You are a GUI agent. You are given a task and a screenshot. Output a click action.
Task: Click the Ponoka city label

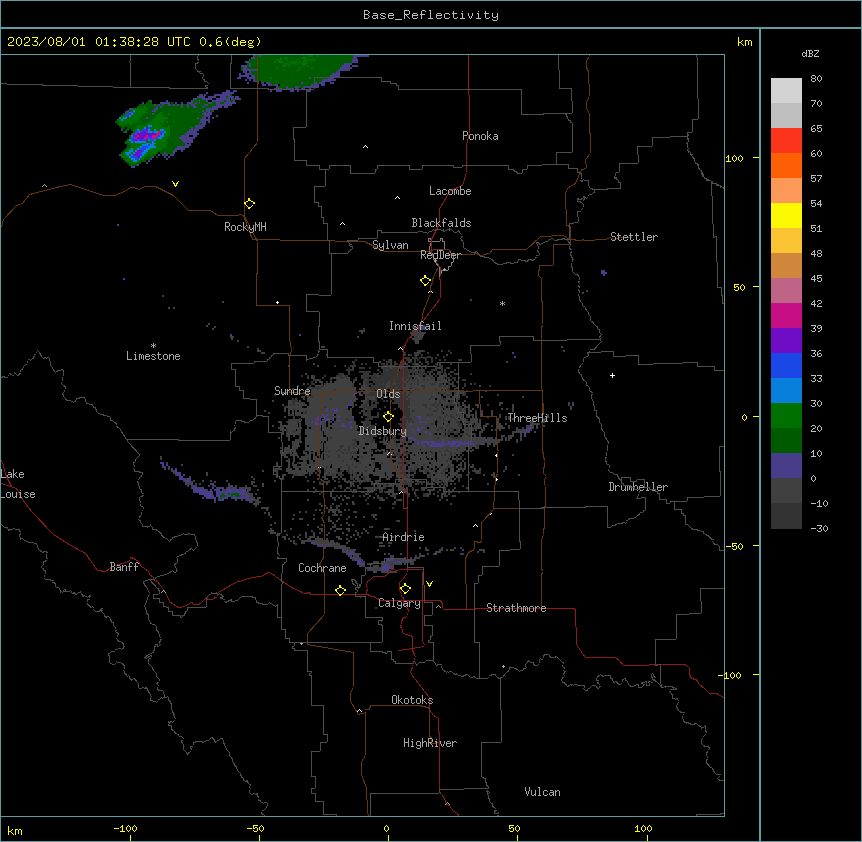480,136
